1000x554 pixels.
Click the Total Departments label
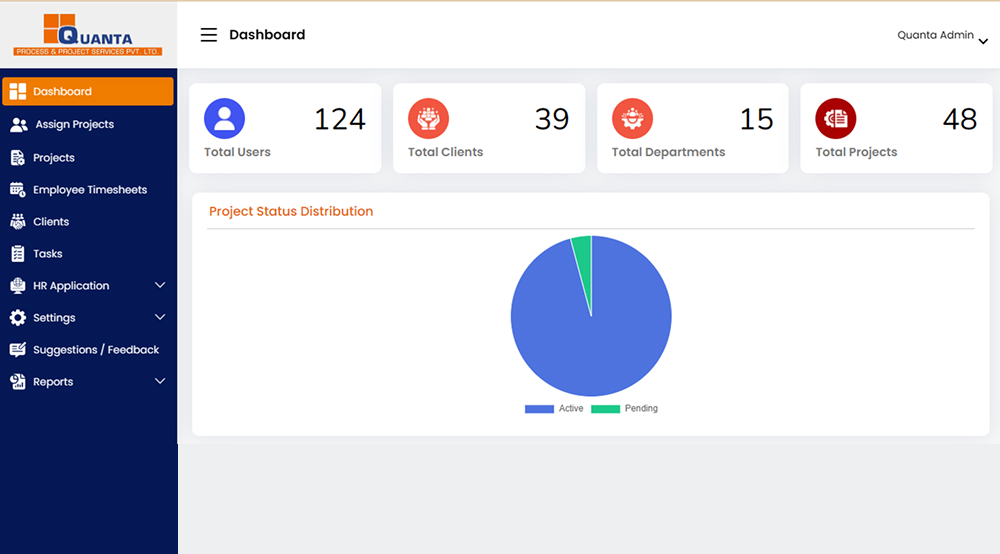[x=668, y=152]
